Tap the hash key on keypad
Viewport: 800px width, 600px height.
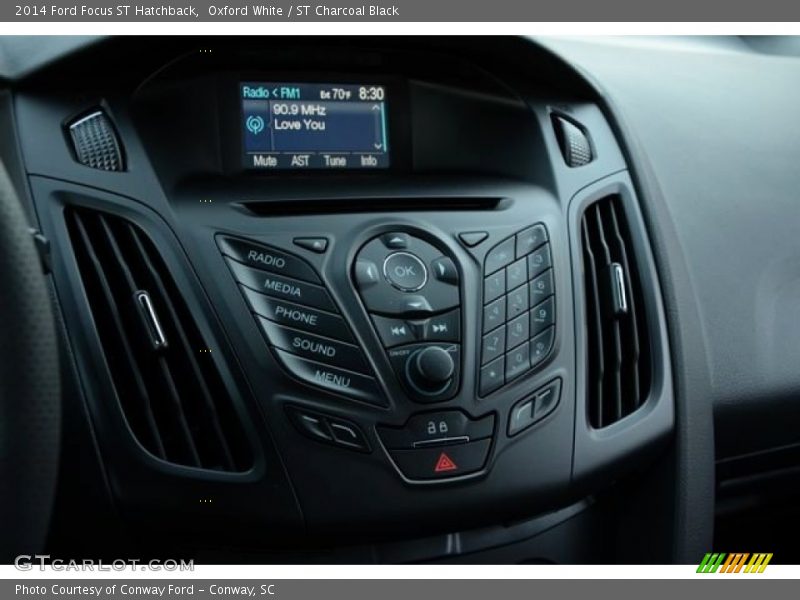(x=541, y=348)
